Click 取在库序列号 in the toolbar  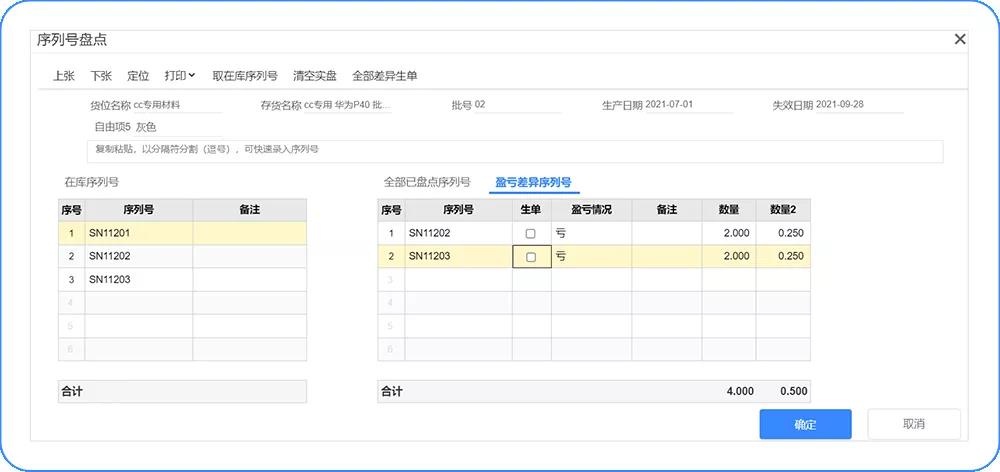coord(245,76)
